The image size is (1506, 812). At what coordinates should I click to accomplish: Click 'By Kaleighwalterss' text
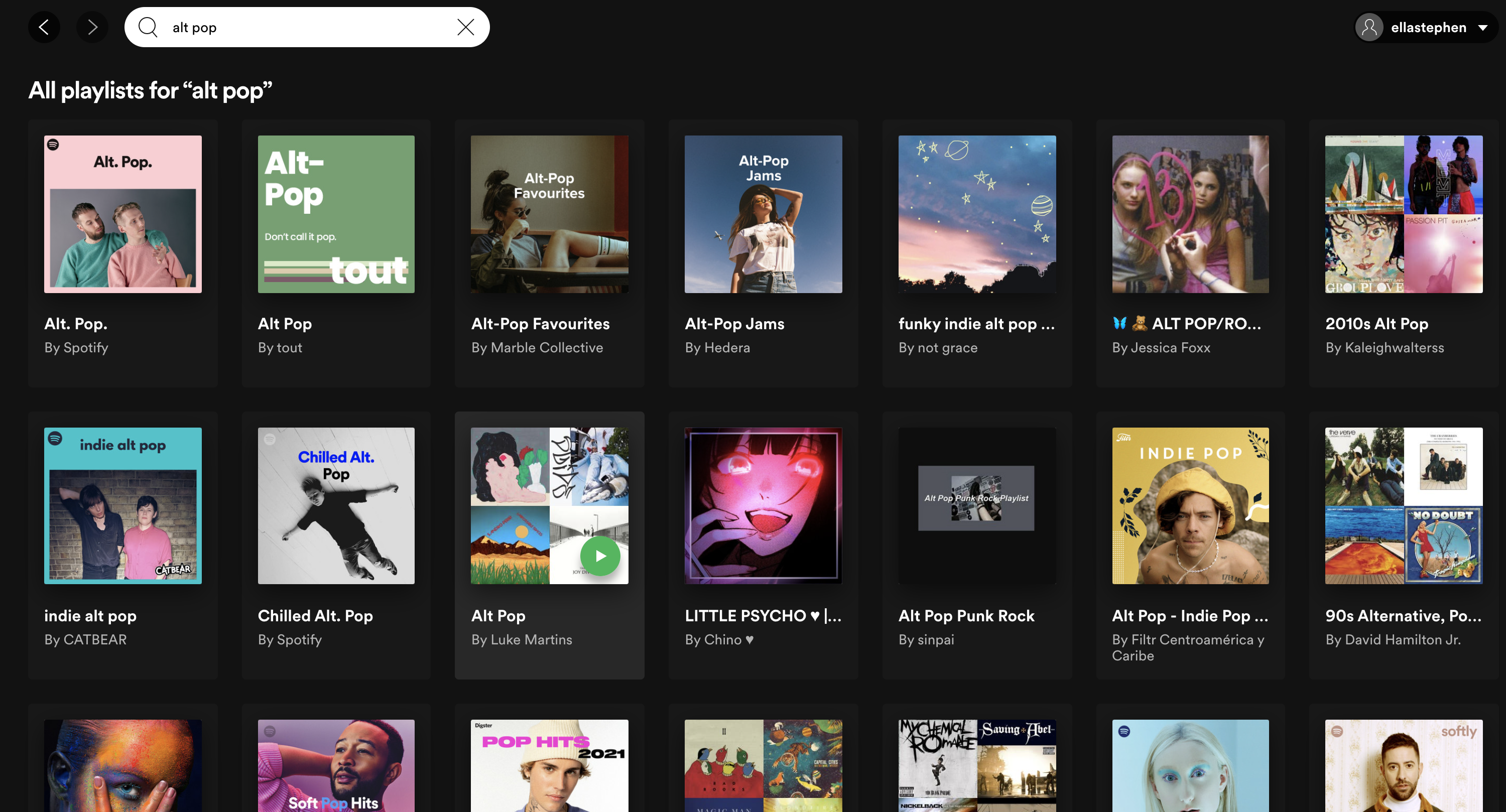tap(1385, 347)
